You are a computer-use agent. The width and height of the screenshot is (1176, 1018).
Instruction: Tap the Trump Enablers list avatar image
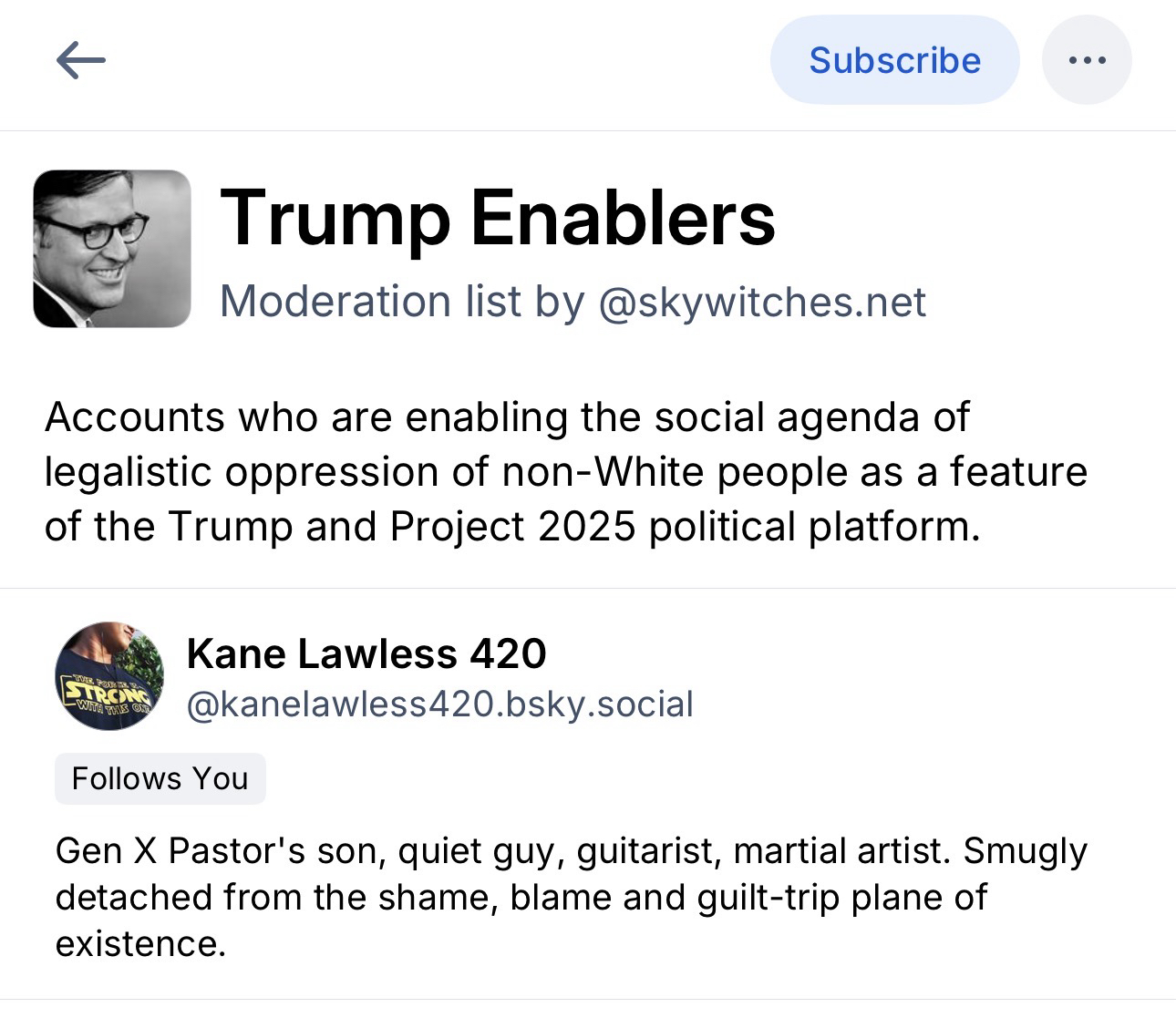112,248
